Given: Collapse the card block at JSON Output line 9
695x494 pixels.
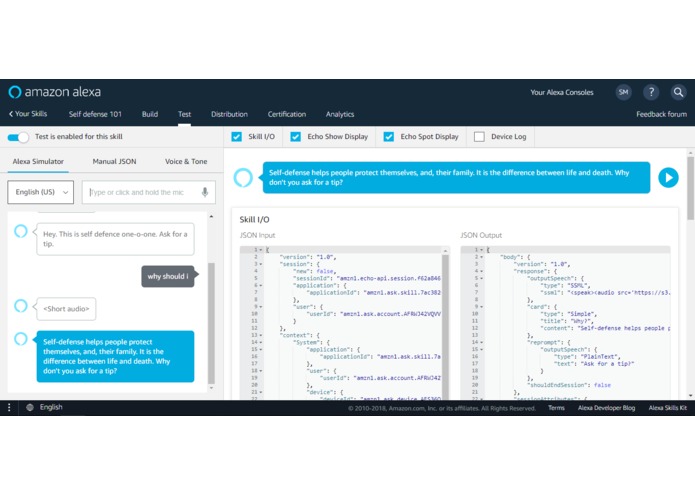Looking at the screenshot, I should coord(481,307).
